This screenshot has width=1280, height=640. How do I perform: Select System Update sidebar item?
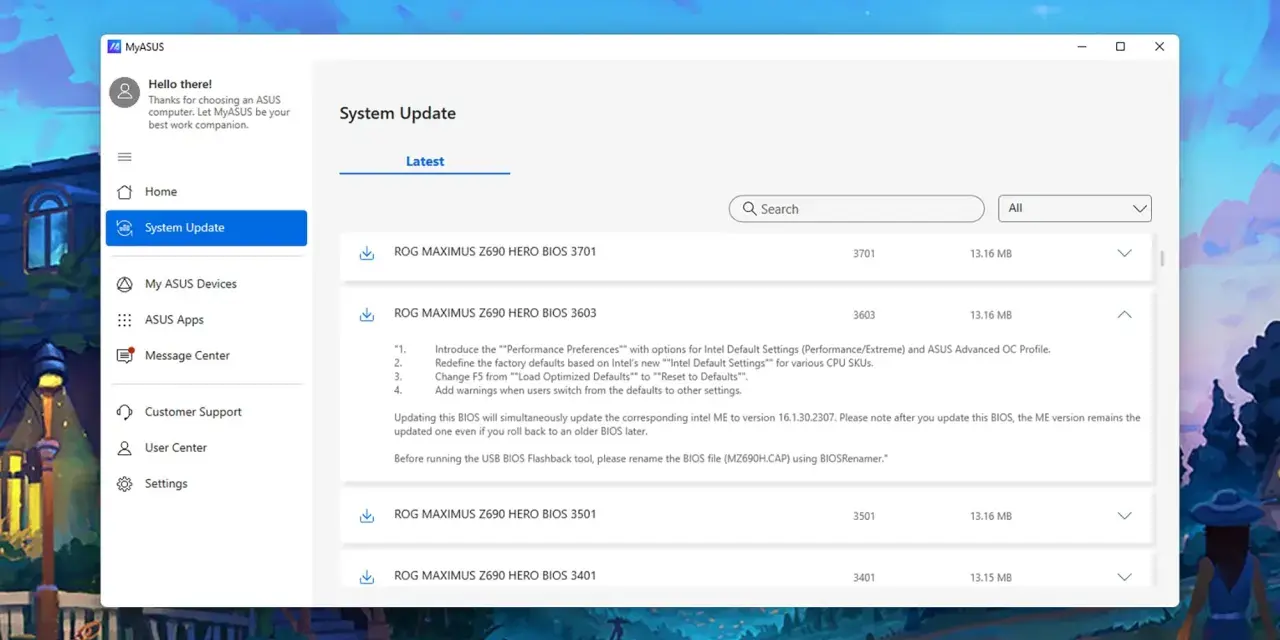pos(206,228)
